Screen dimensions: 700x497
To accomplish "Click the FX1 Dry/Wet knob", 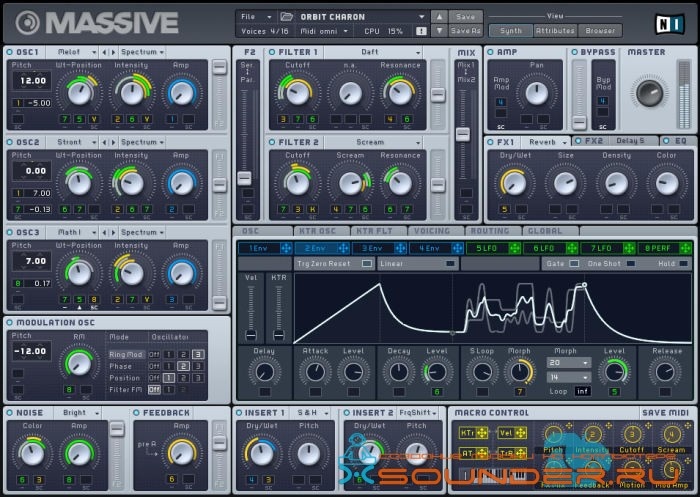I will (x=514, y=184).
